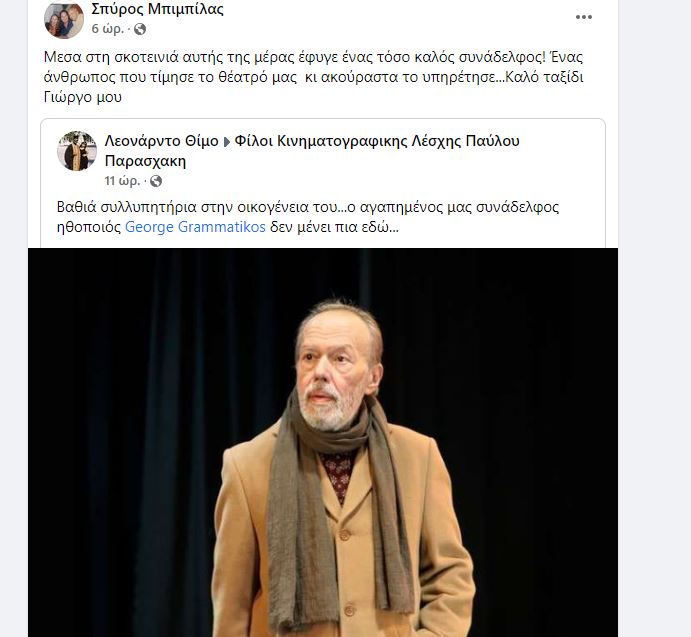Image resolution: width=691 pixels, height=637 pixels.
Task: Click the globe icon beside 11 ώρ.
Action: tap(155, 181)
